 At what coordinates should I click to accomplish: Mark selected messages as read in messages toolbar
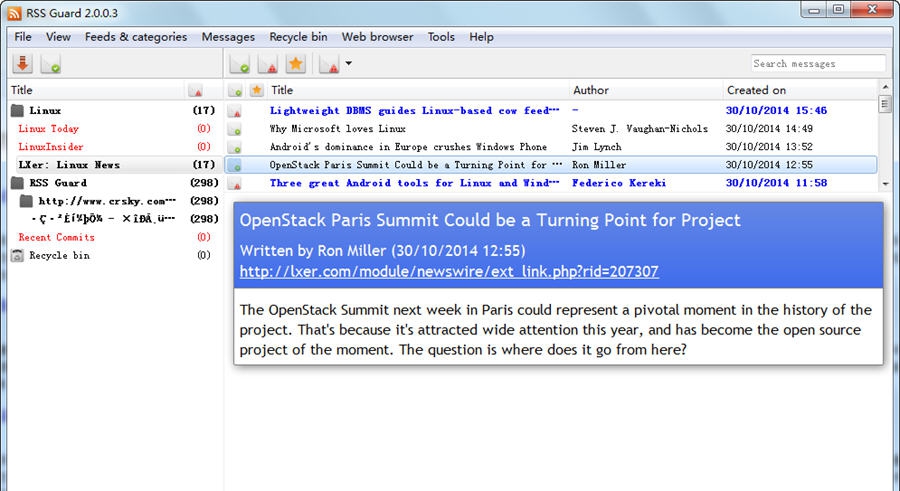click(239, 63)
